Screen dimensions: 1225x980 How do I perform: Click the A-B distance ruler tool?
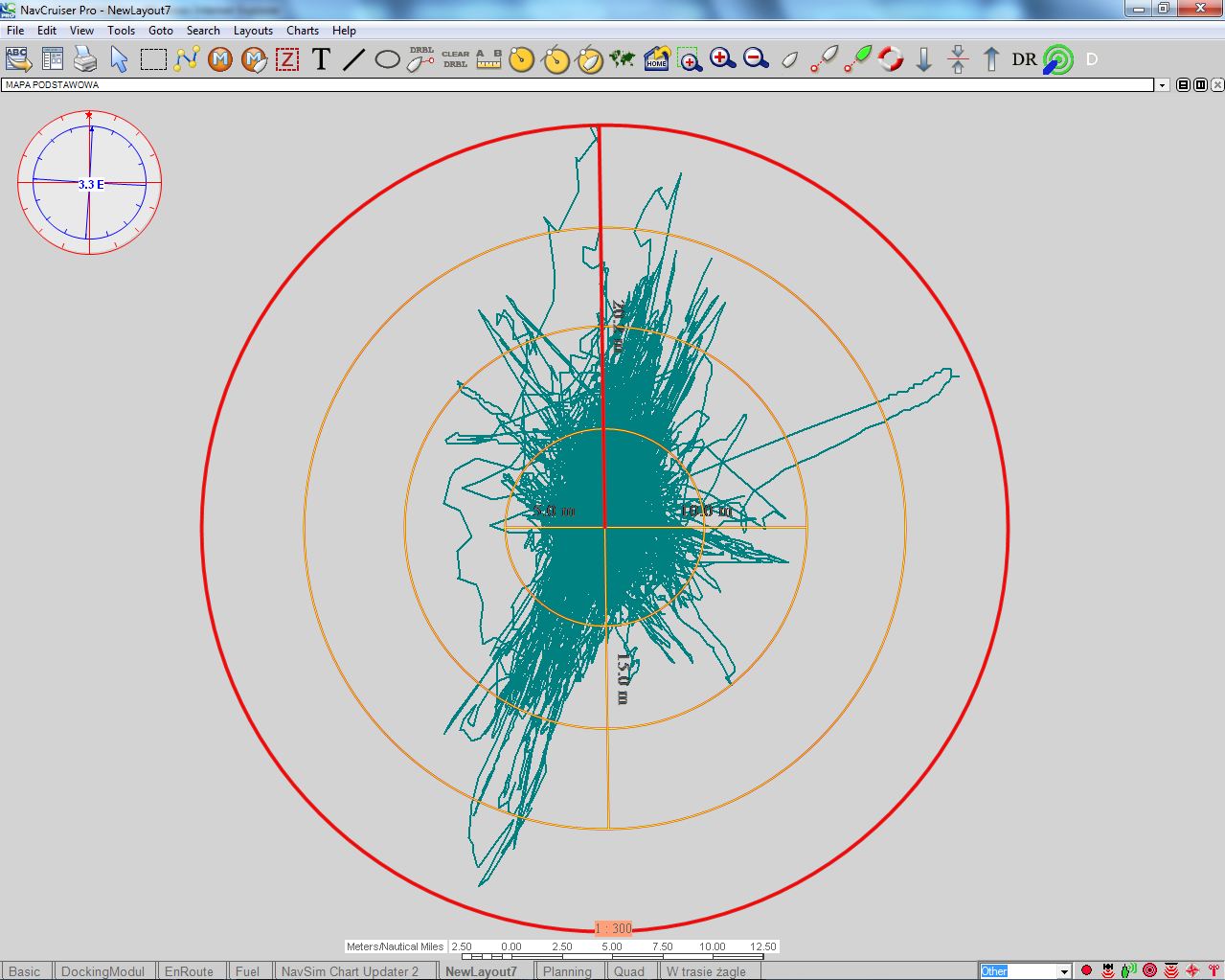click(x=488, y=59)
